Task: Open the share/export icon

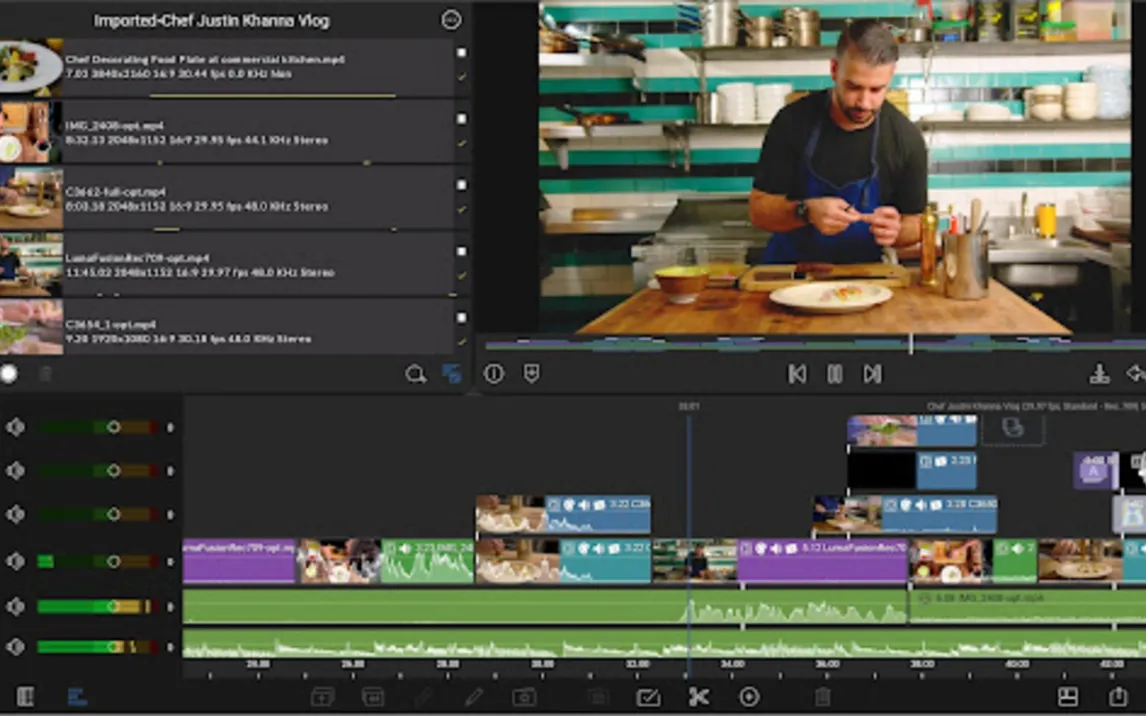Action: [x=1118, y=697]
